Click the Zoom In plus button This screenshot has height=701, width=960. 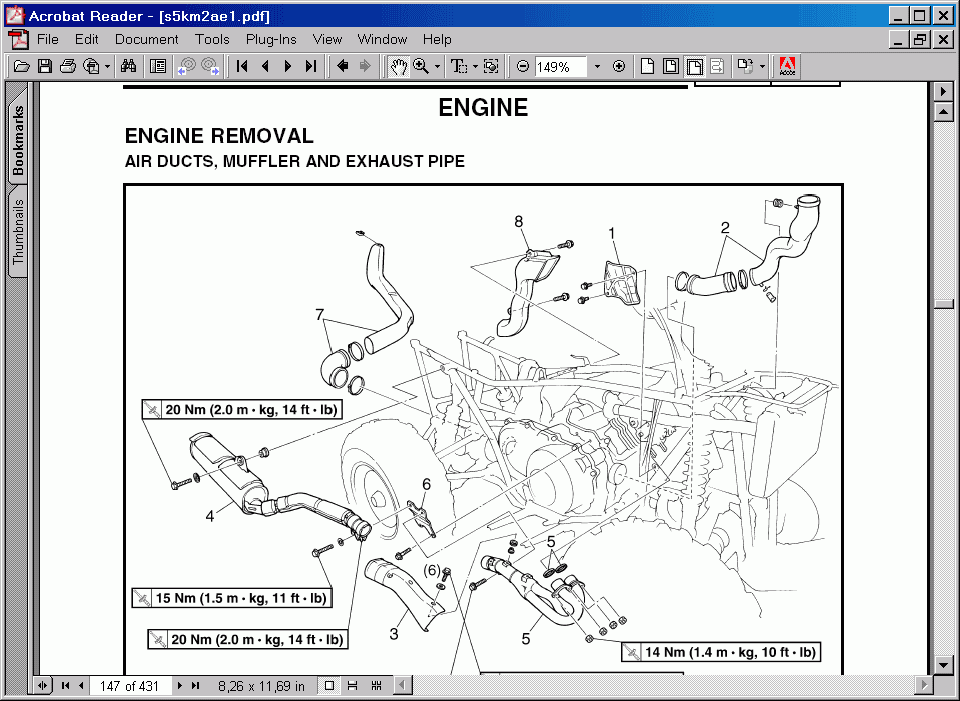(619, 66)
